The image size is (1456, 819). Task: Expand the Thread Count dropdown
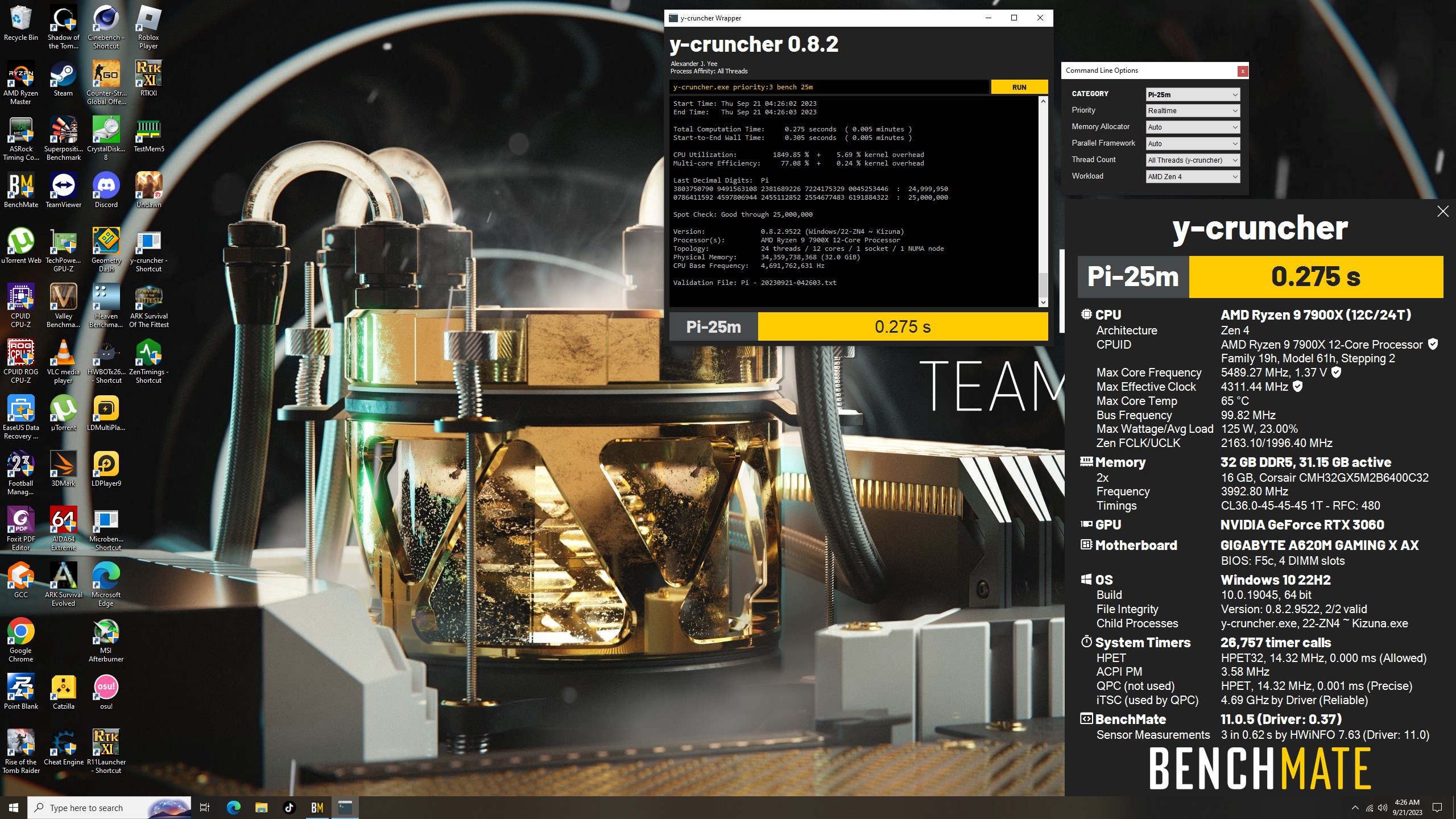(1193, 160)
